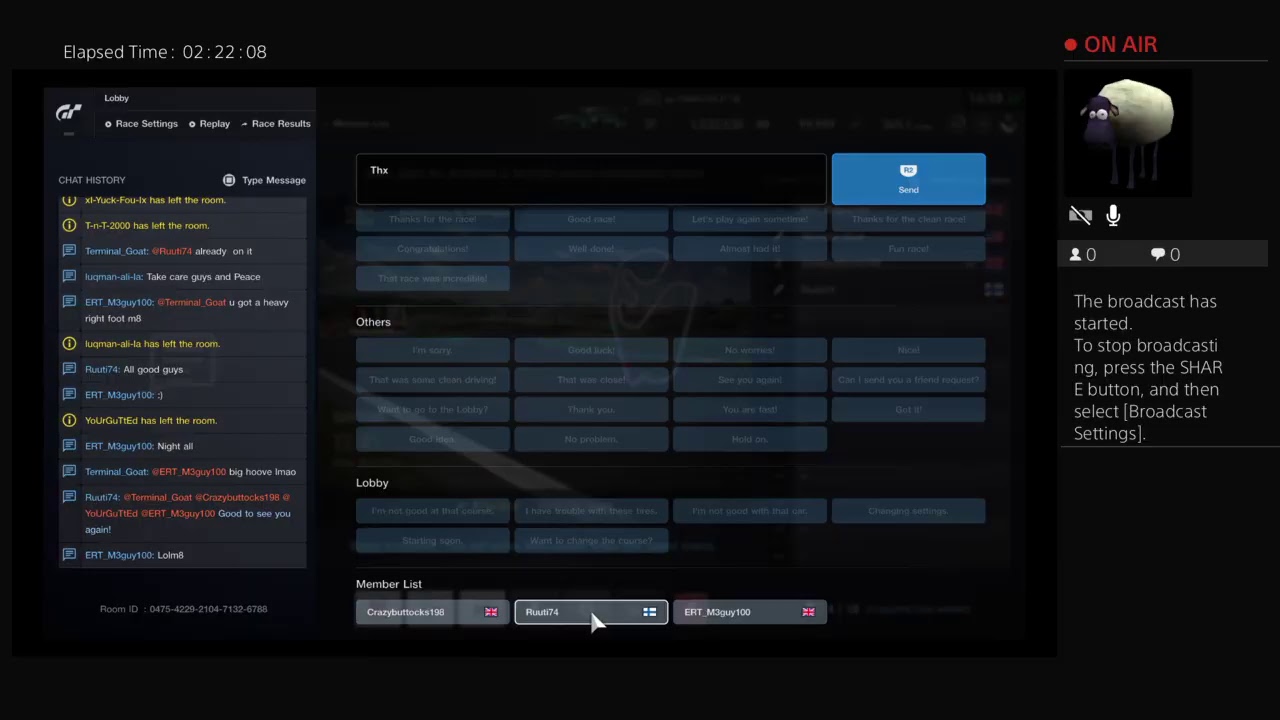
Task: Pick the 'I'm sorry.' message
Action: coord(432,350)
